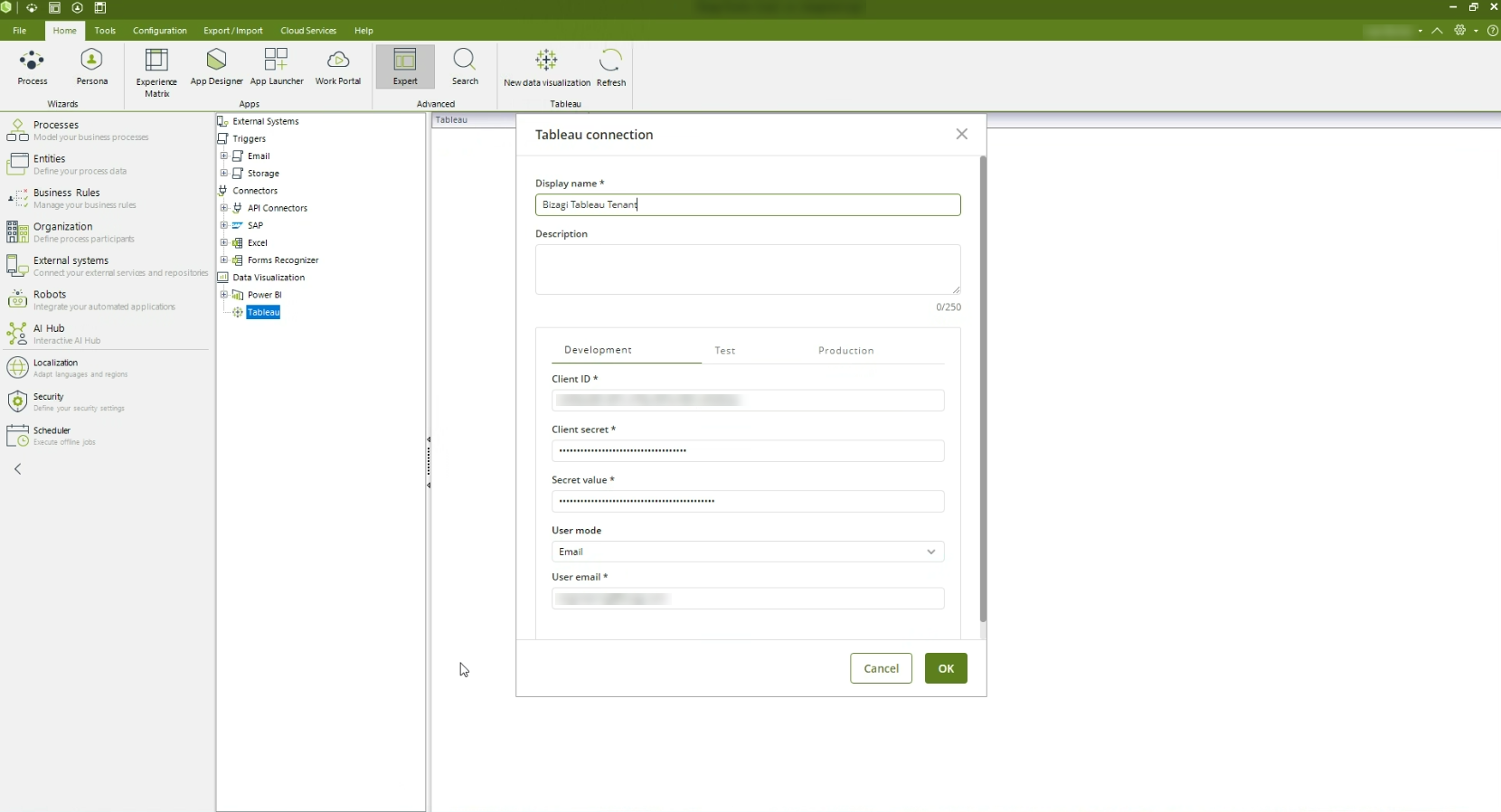1501x812 pixels.
Task: Click the Description text area
Action: (x=748, y=269)
